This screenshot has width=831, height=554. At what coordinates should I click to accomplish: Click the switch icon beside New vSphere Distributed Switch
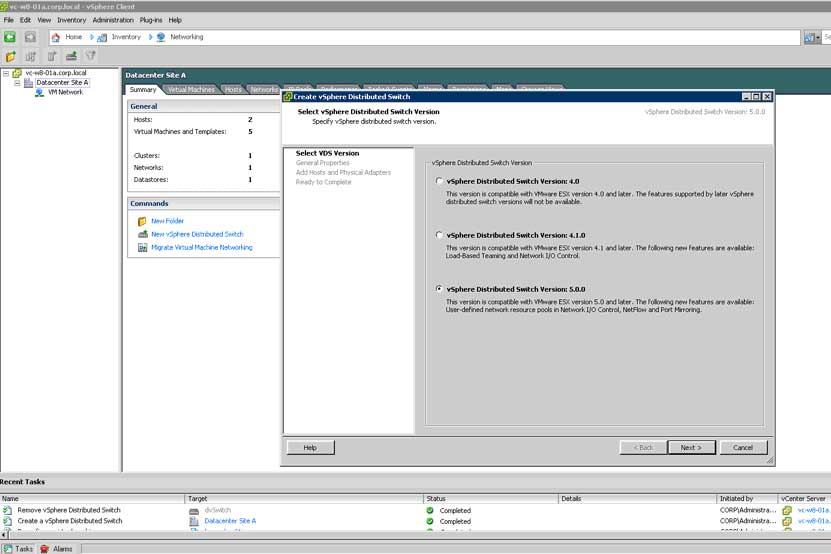coord(143,234)
